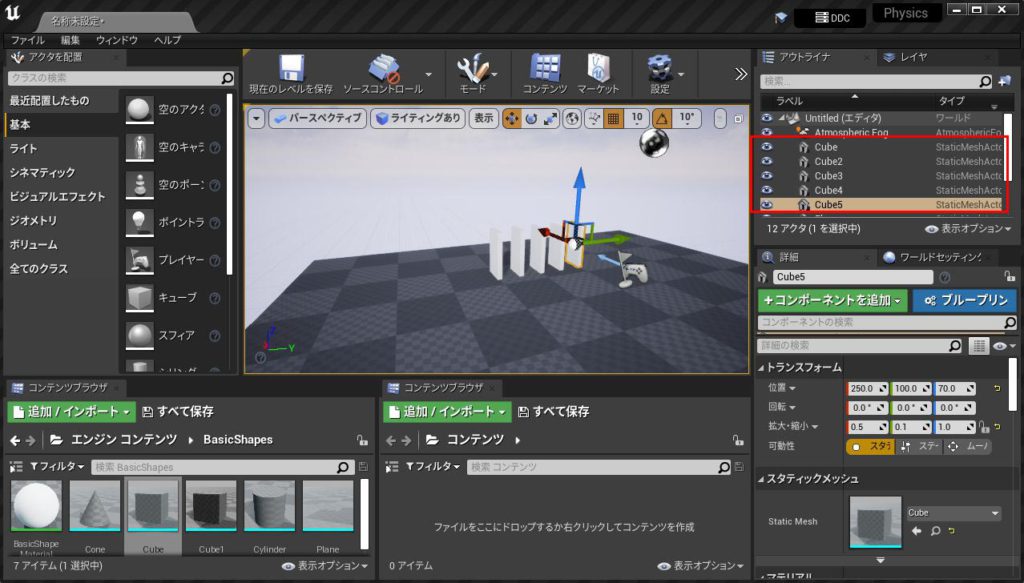Browse to Static Mesh asset magnifier icon
Viewport: 1024px width, 583px height.
coord(935,531)
